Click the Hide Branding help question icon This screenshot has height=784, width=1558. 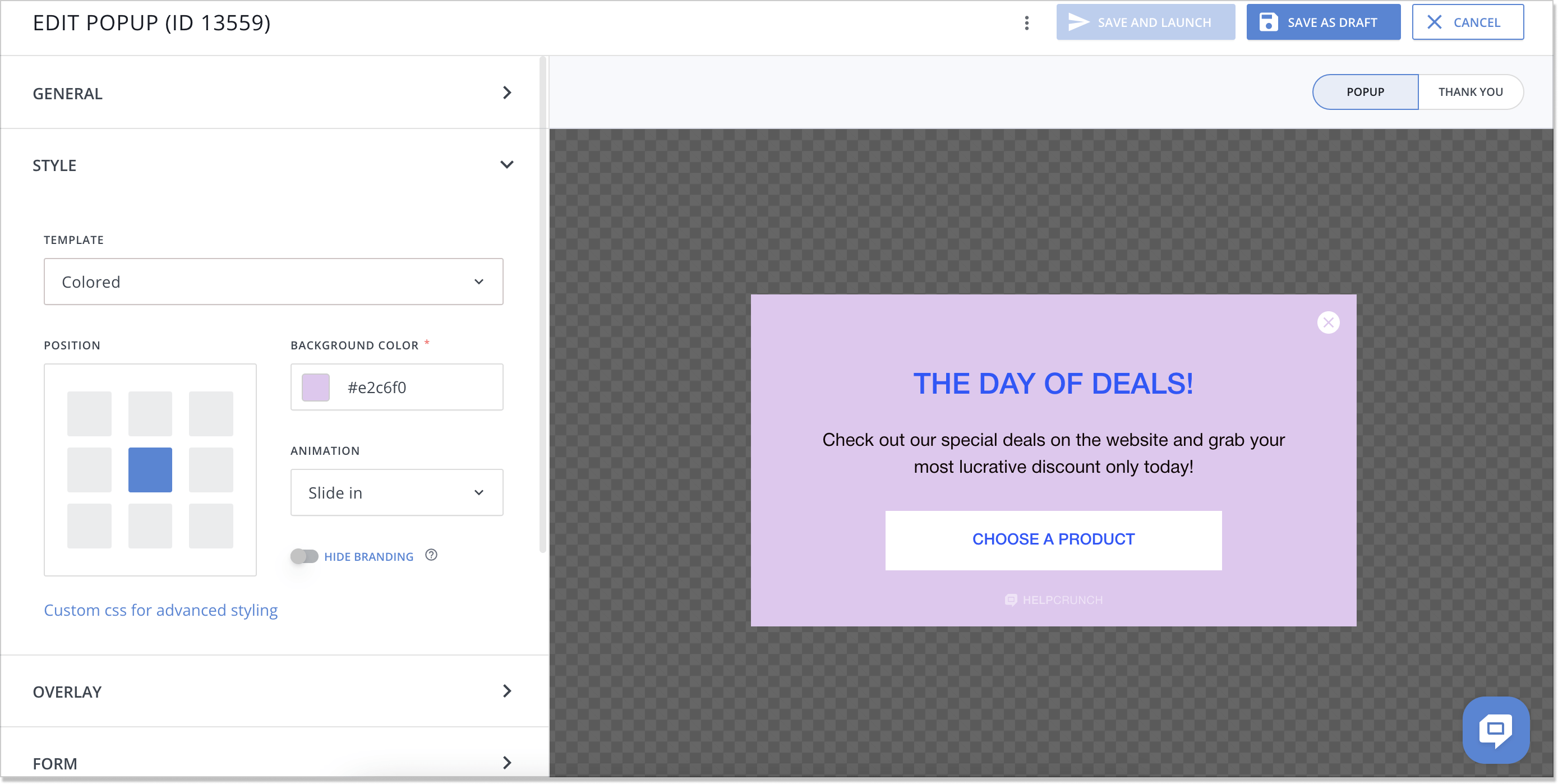(x=431, y=555)
